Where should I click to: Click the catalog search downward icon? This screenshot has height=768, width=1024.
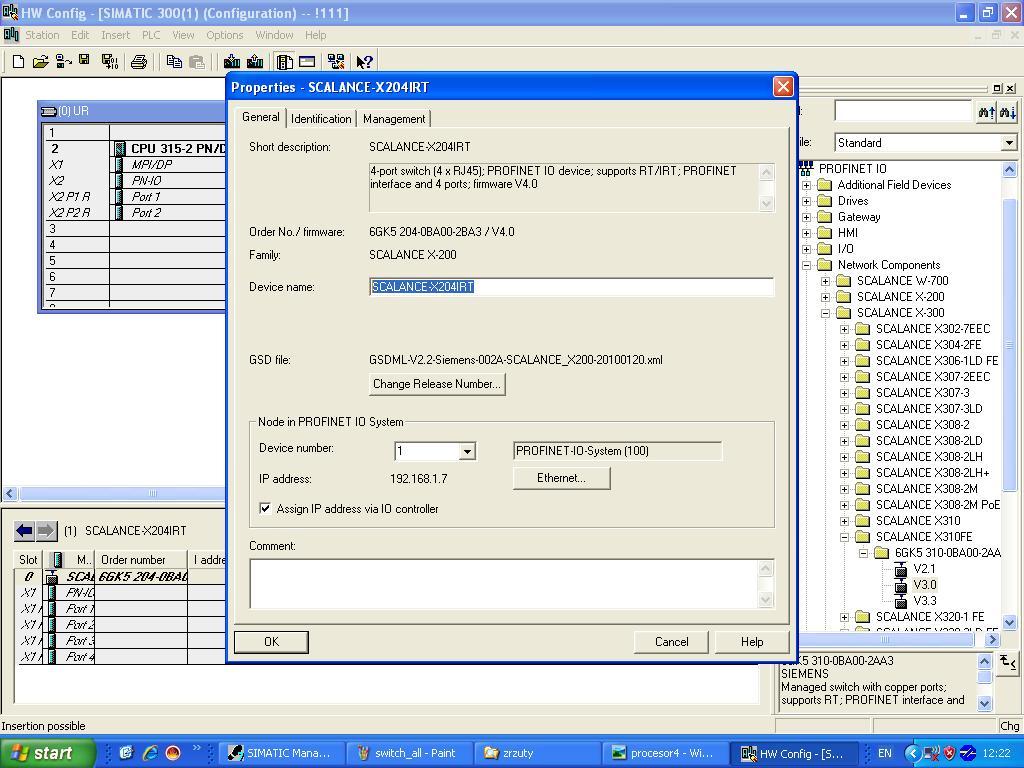[1006, 112]
